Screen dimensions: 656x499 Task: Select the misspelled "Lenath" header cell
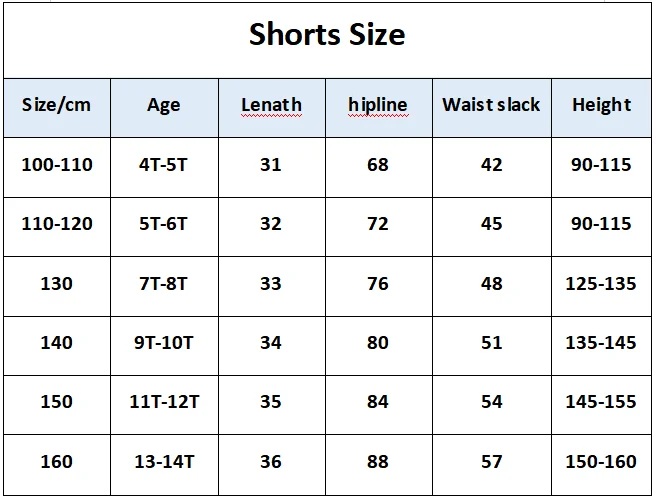tap(271, 105)
